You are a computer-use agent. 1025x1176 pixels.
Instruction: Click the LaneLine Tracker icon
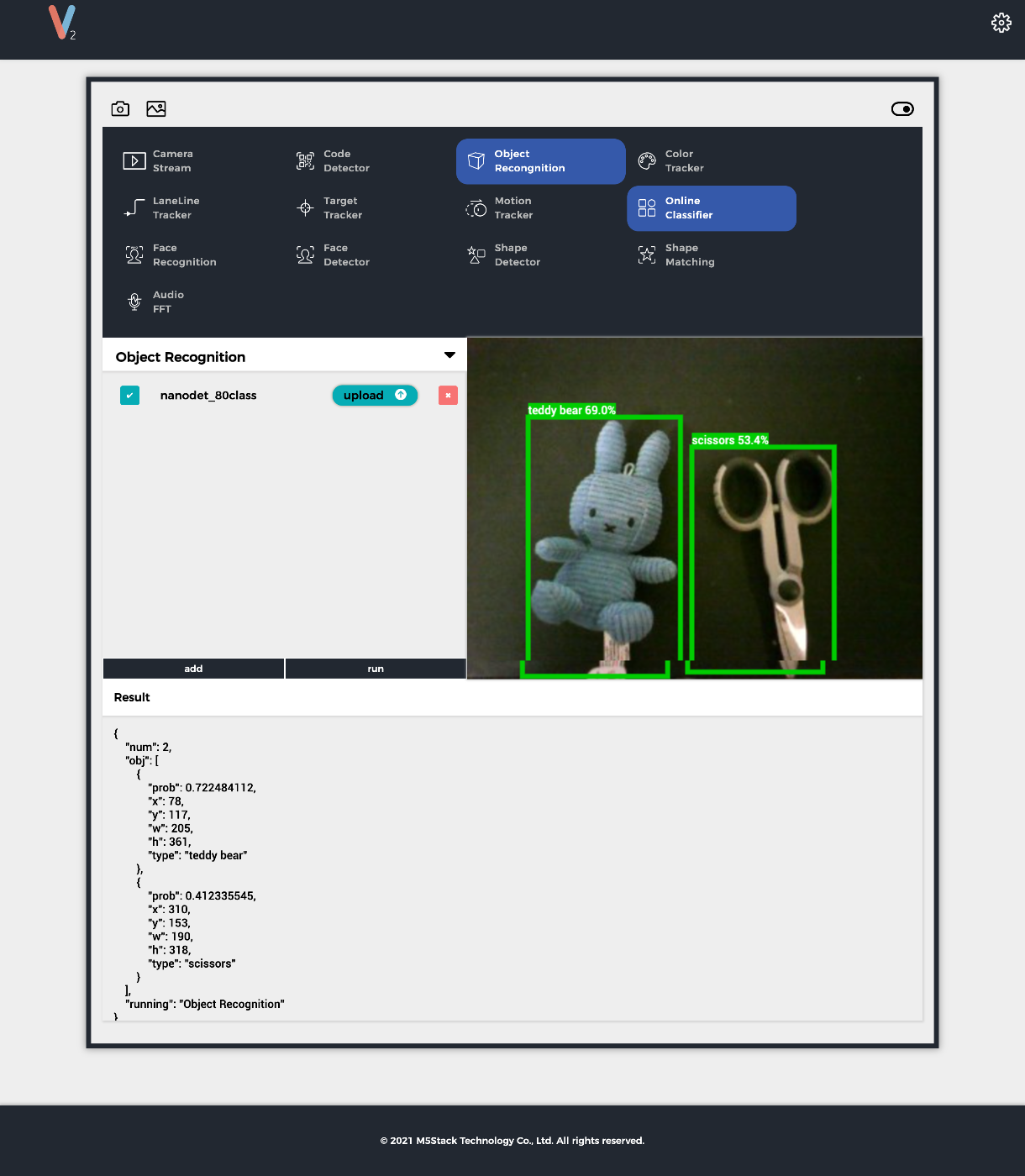tap(134, 208)
